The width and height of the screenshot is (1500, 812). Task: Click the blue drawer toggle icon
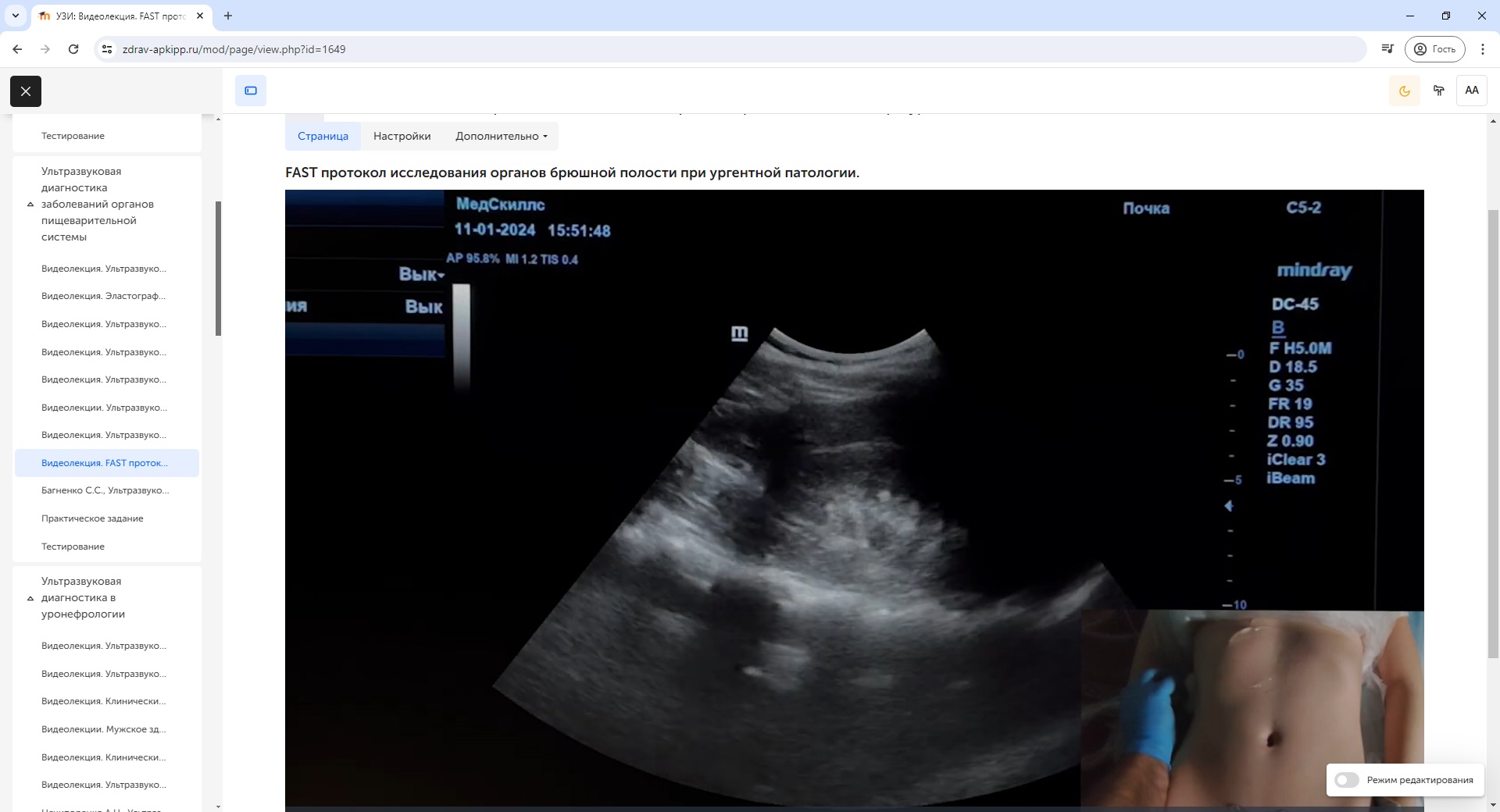251,91
